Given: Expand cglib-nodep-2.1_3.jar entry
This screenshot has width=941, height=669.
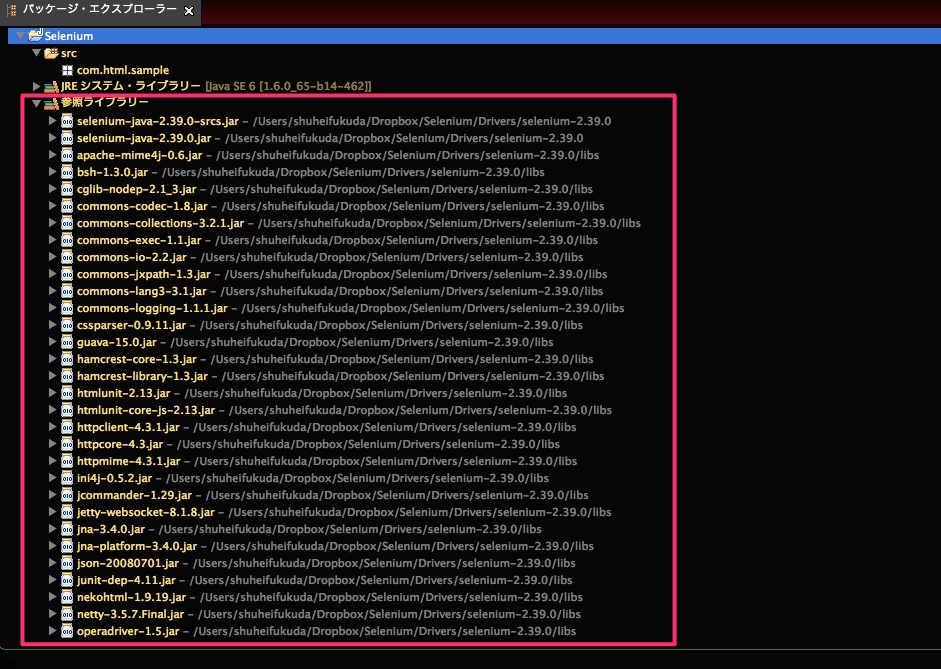Looking at the screenshot, I should (x=52, y=188).
